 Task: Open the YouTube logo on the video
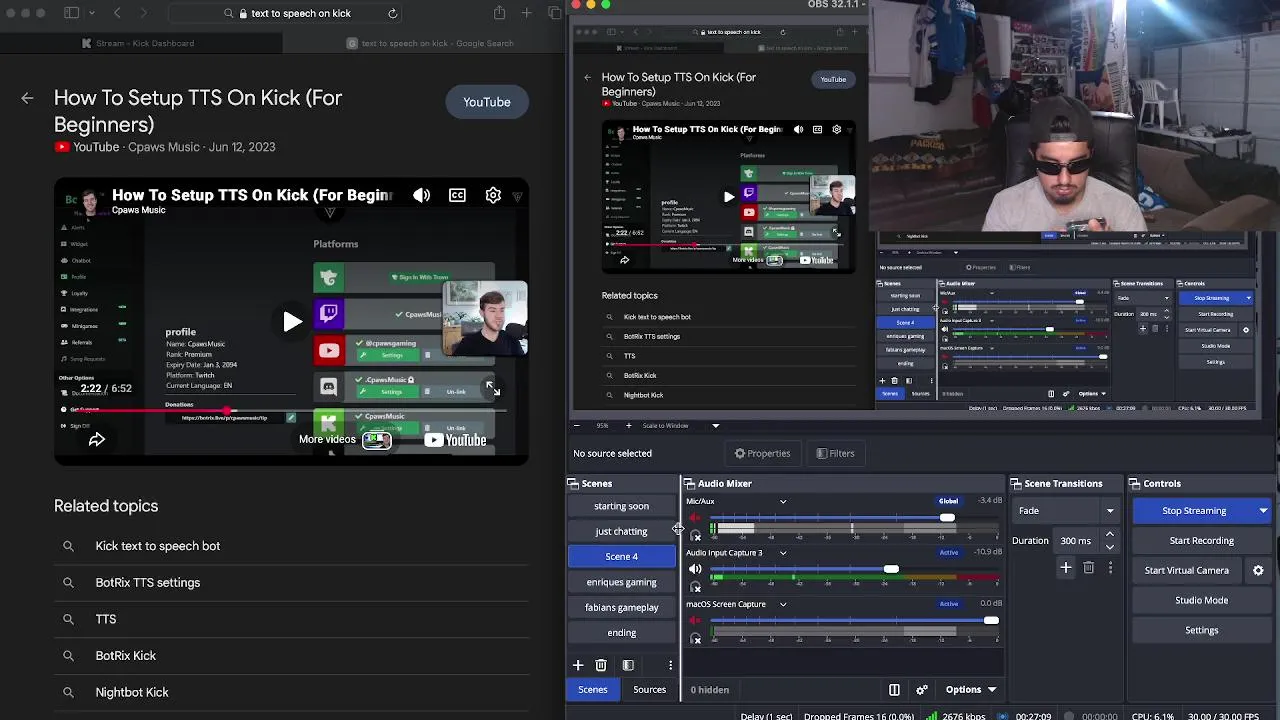pos(455,440)
